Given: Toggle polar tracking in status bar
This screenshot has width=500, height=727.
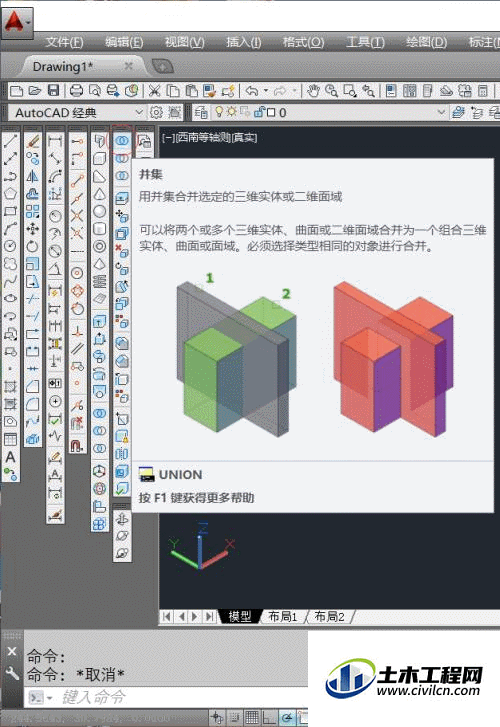Looking at the screenshot, I should 287,717.
